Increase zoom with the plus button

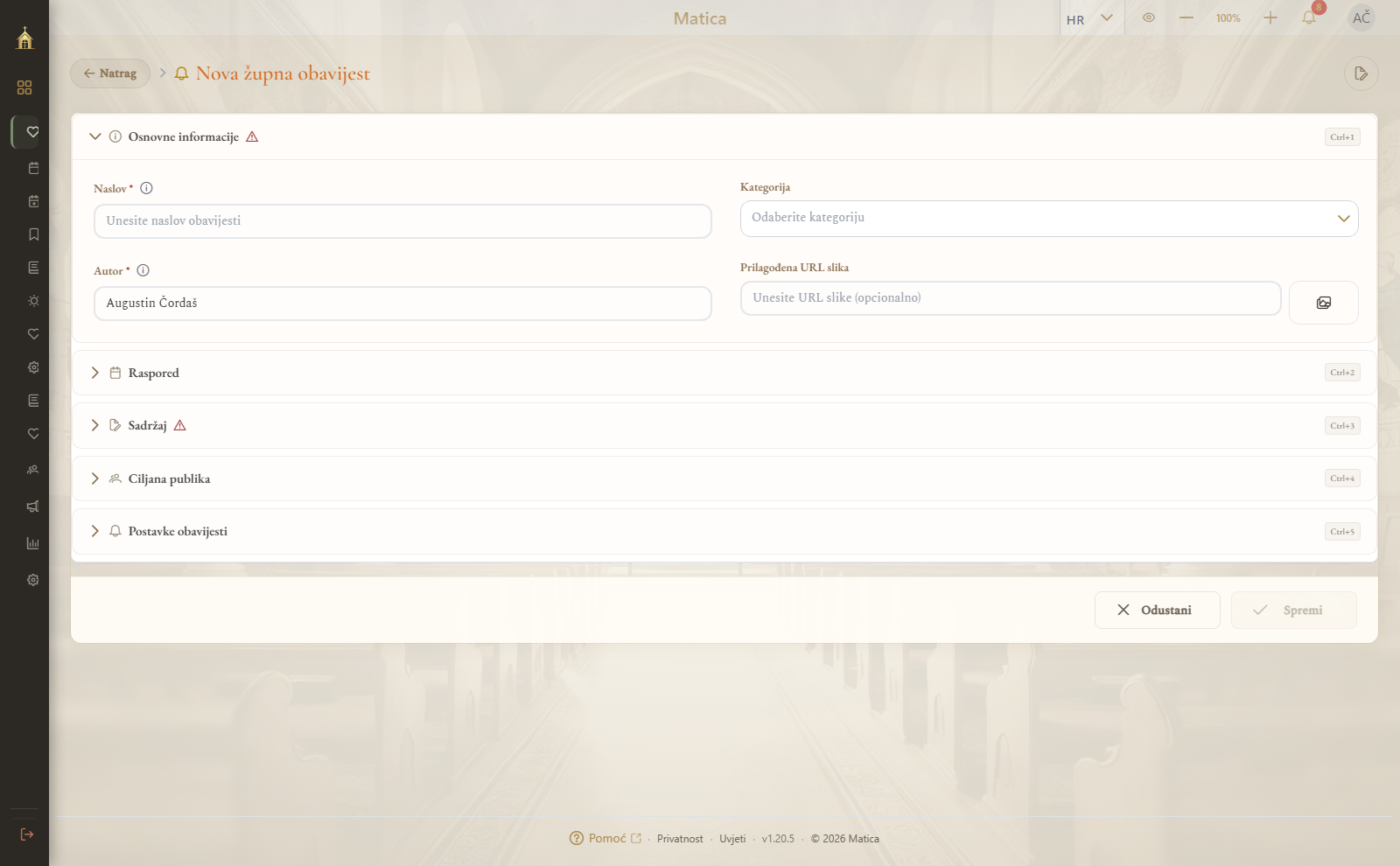point(1270,17)
